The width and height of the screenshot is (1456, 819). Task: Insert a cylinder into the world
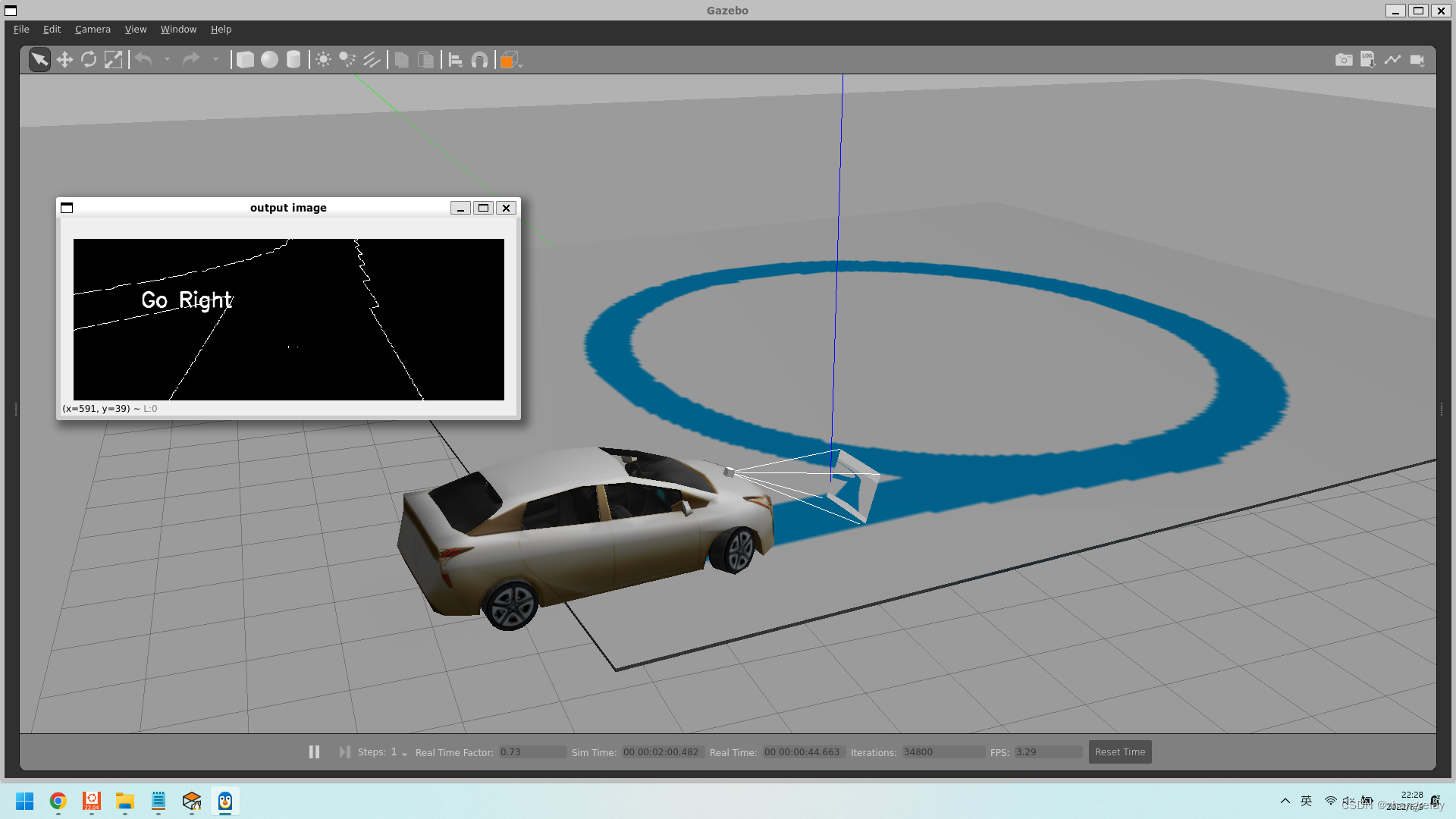coord(293,60)
